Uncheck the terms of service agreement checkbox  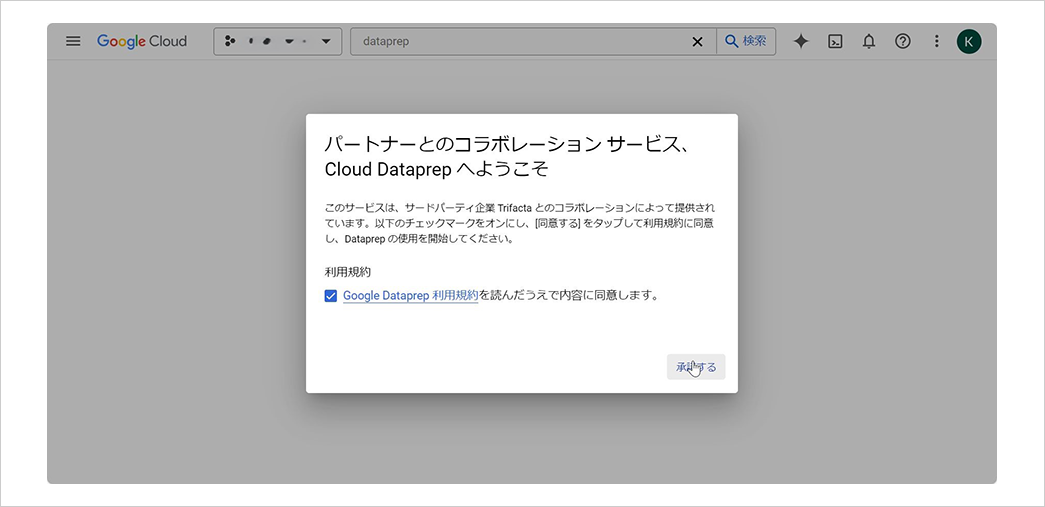click(x=331, y=296)
